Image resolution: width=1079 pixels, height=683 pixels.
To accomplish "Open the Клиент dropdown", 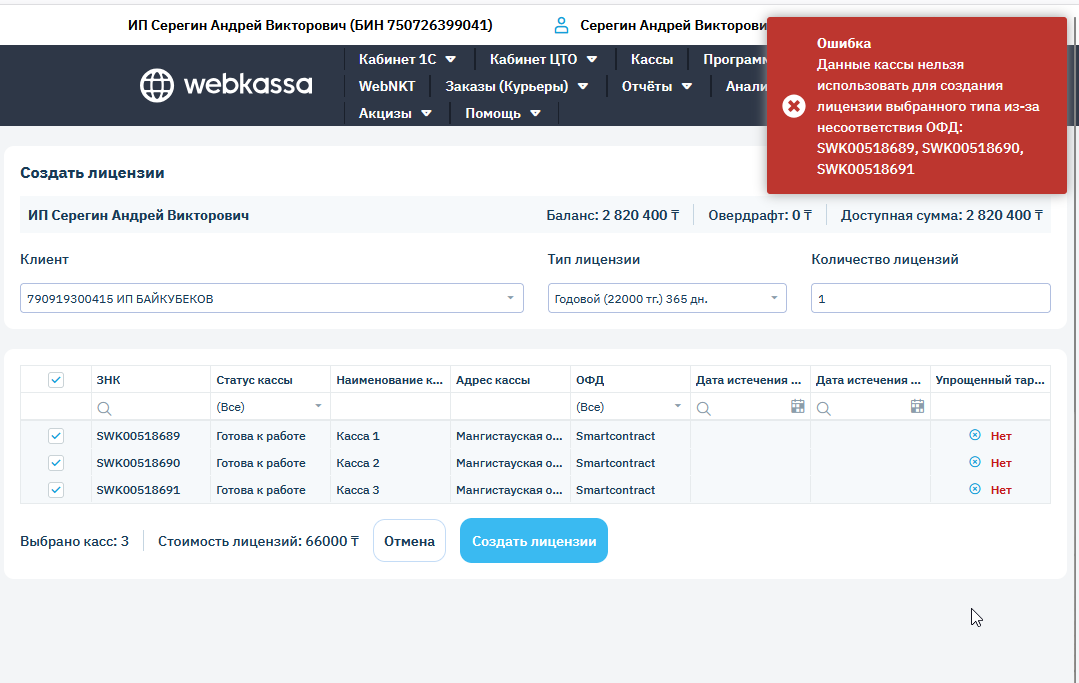I will click(x=272, y=298).
